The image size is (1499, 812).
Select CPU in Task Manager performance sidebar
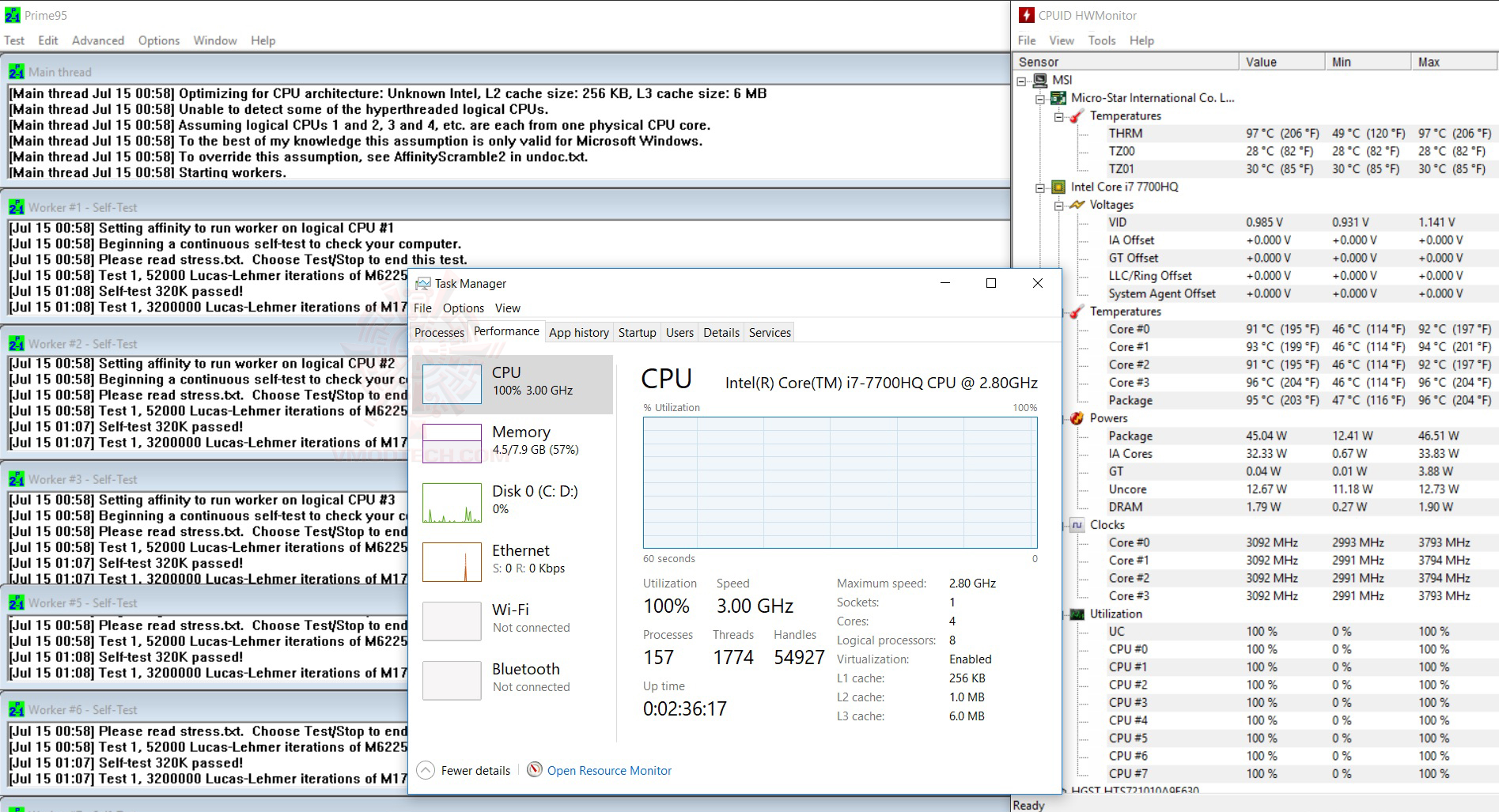pos(513,384)
